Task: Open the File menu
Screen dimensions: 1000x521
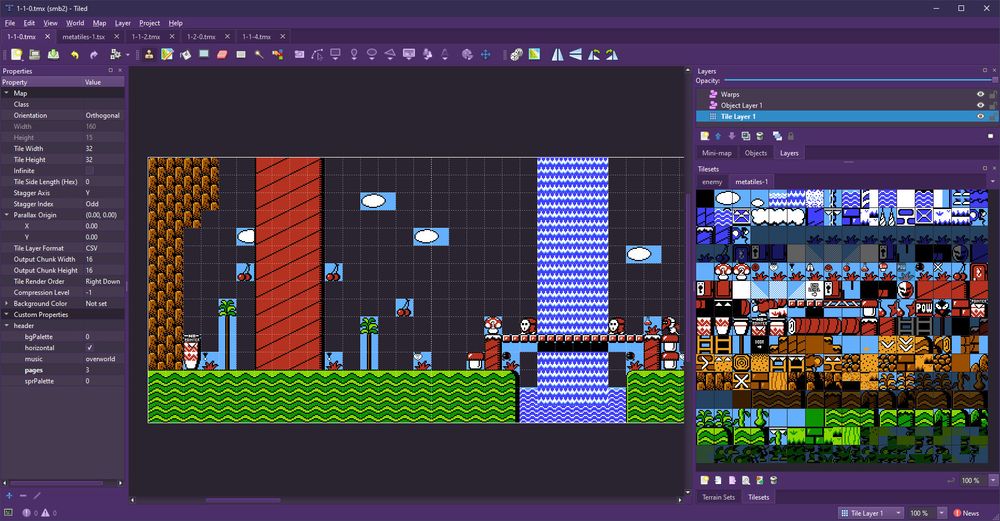Action: 10,23
